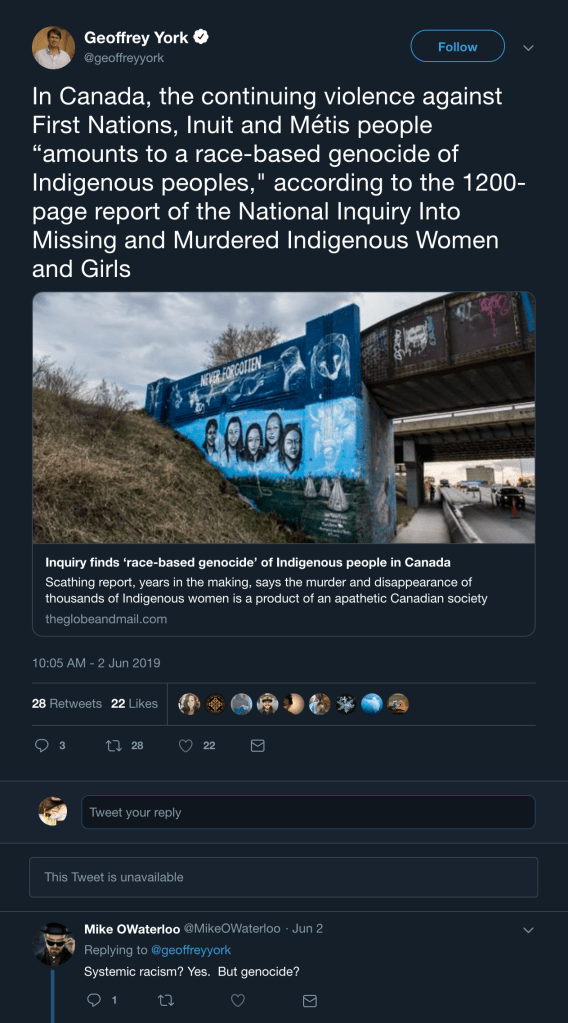Open first liker's avatar in likes row

point(189,703)
